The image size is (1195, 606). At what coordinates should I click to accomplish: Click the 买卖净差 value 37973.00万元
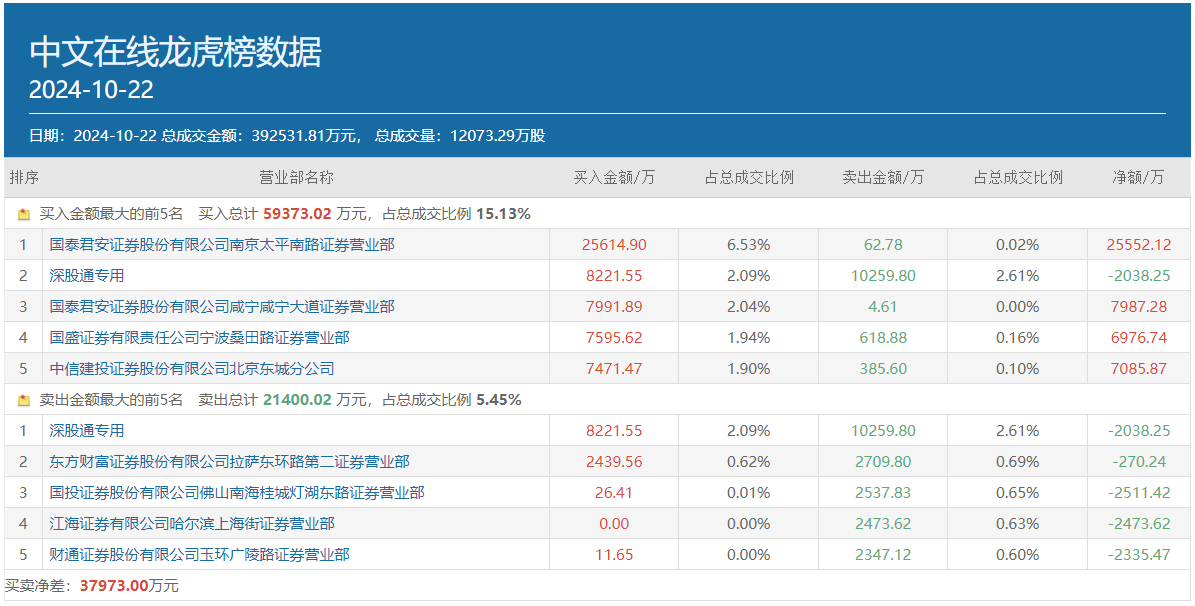click(x=129, y=586)
